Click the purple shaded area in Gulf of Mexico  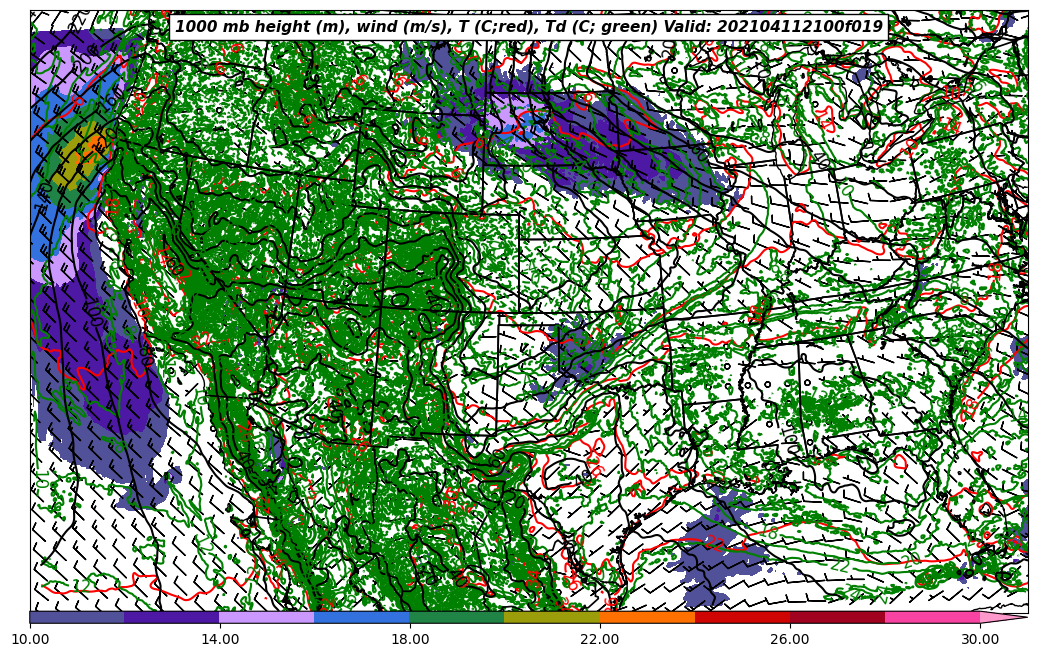[715, 555]
